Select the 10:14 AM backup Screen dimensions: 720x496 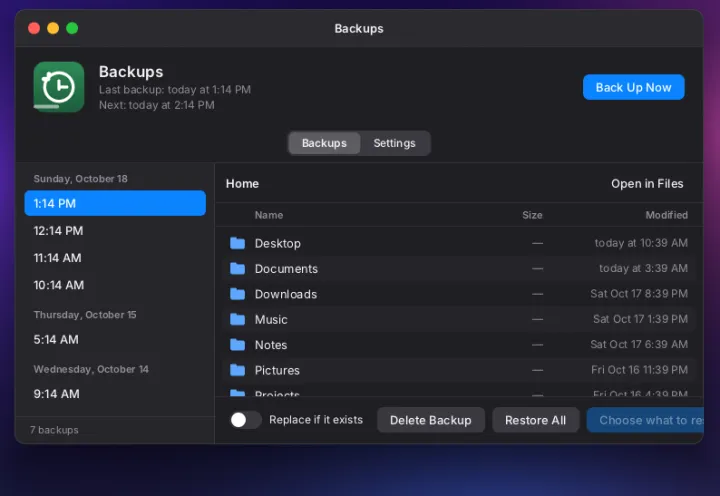pos(115,285)
